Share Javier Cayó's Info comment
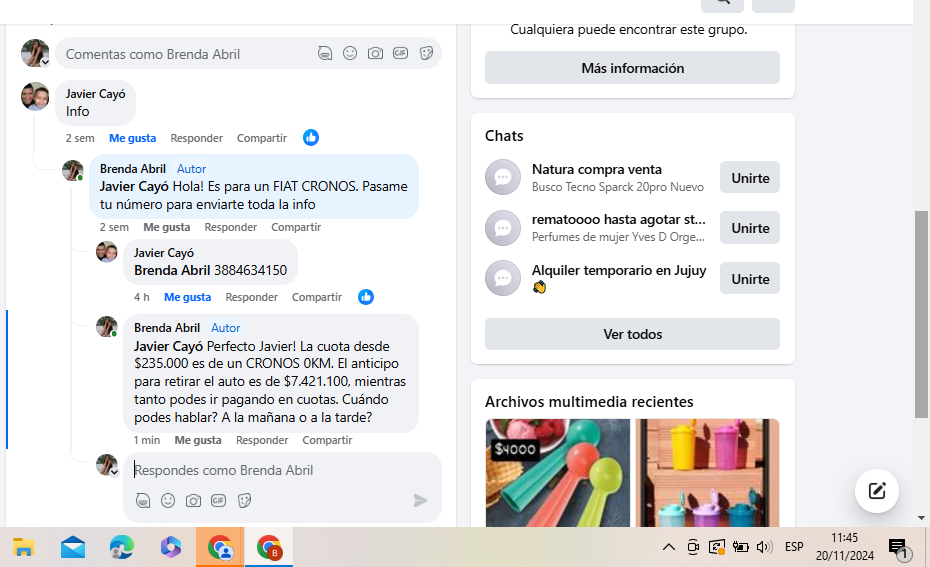Image resolution: width=930 pixels, height=567 pixels. click(x=262, y=138)
